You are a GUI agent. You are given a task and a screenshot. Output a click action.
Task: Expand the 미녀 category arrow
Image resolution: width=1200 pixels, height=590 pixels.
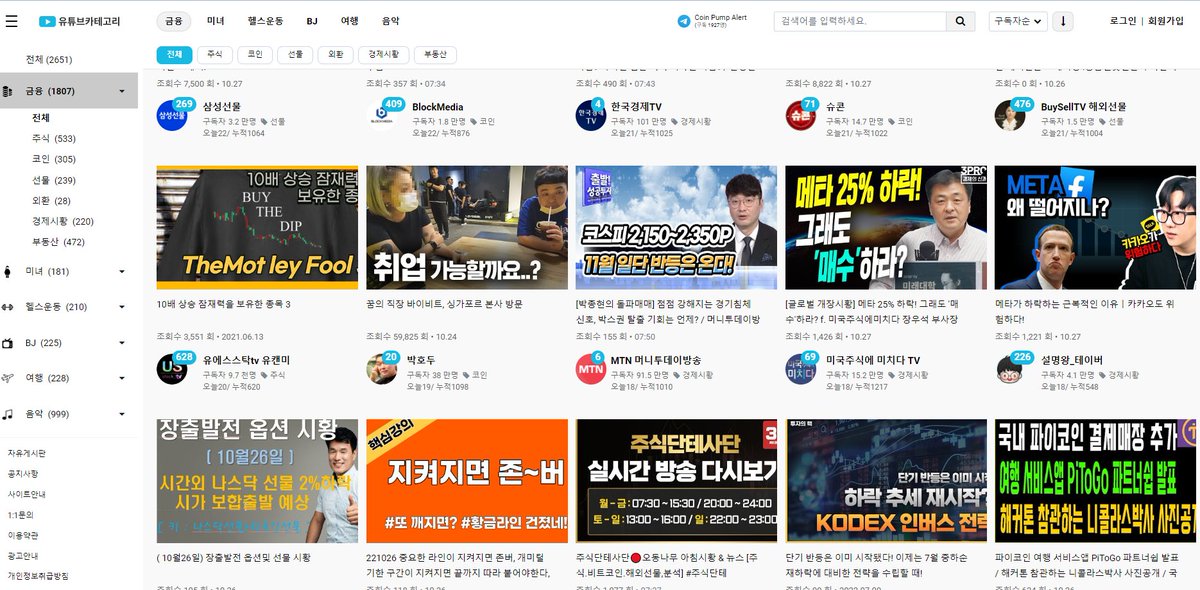coord(122,272)
